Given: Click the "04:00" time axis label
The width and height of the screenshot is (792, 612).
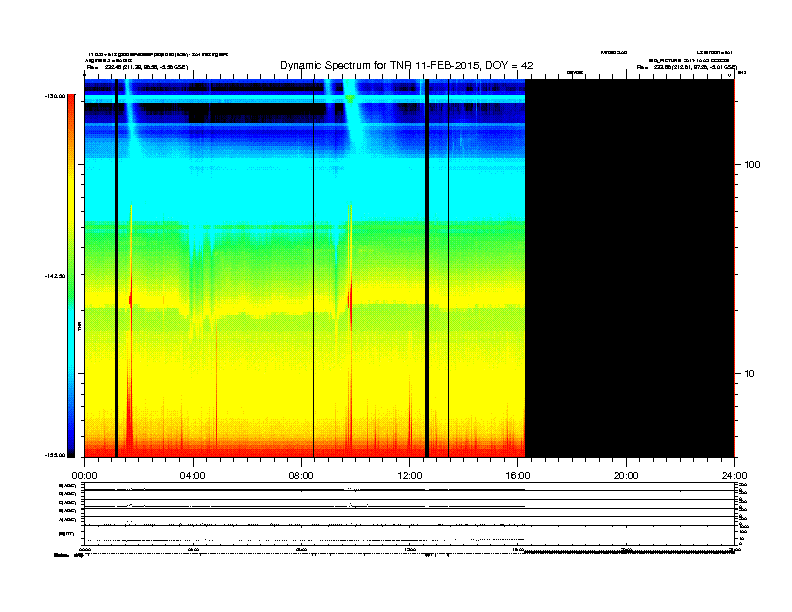Looking at the screenshot, I should (x=193, y=476).
